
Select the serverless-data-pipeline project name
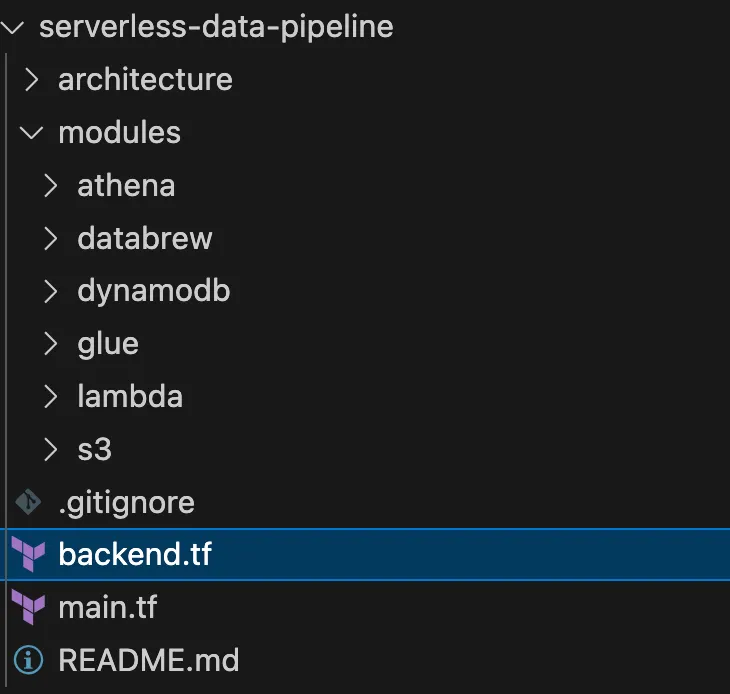216,27
